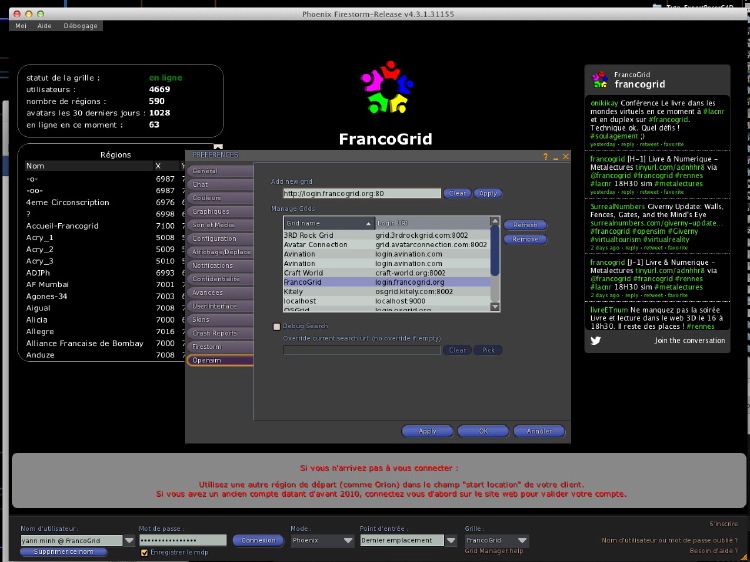Screen dimensions: 750x562
Task: Switch to Avancées preferences tab
Action: (x=220, y=292)
